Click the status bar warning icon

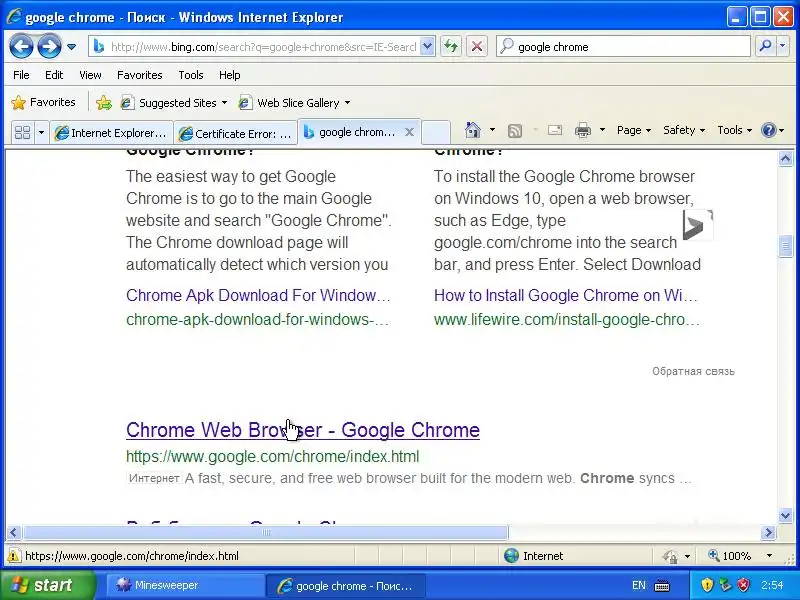pos(13,556)
